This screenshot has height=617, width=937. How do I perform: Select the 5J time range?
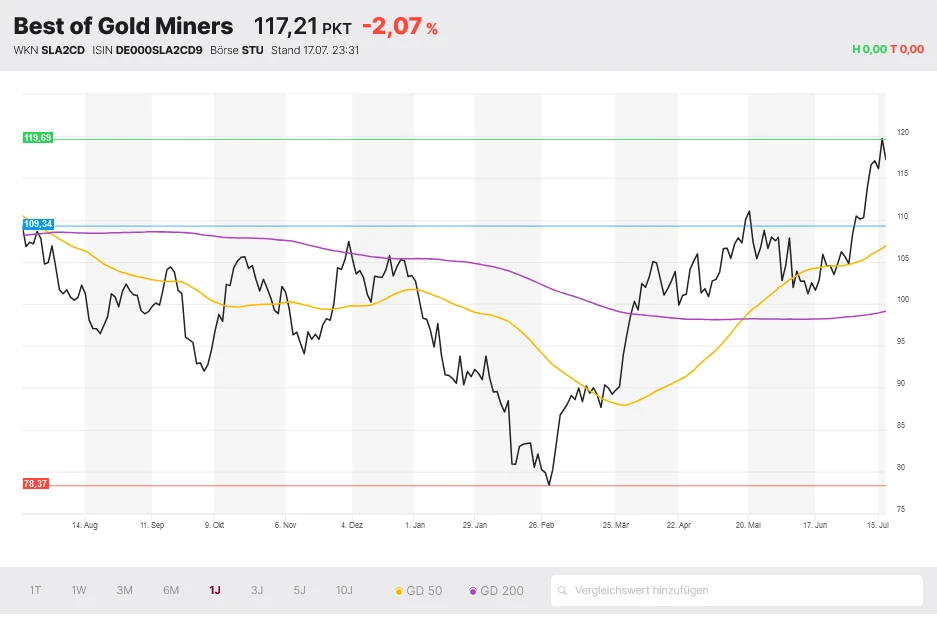[299, 590]
